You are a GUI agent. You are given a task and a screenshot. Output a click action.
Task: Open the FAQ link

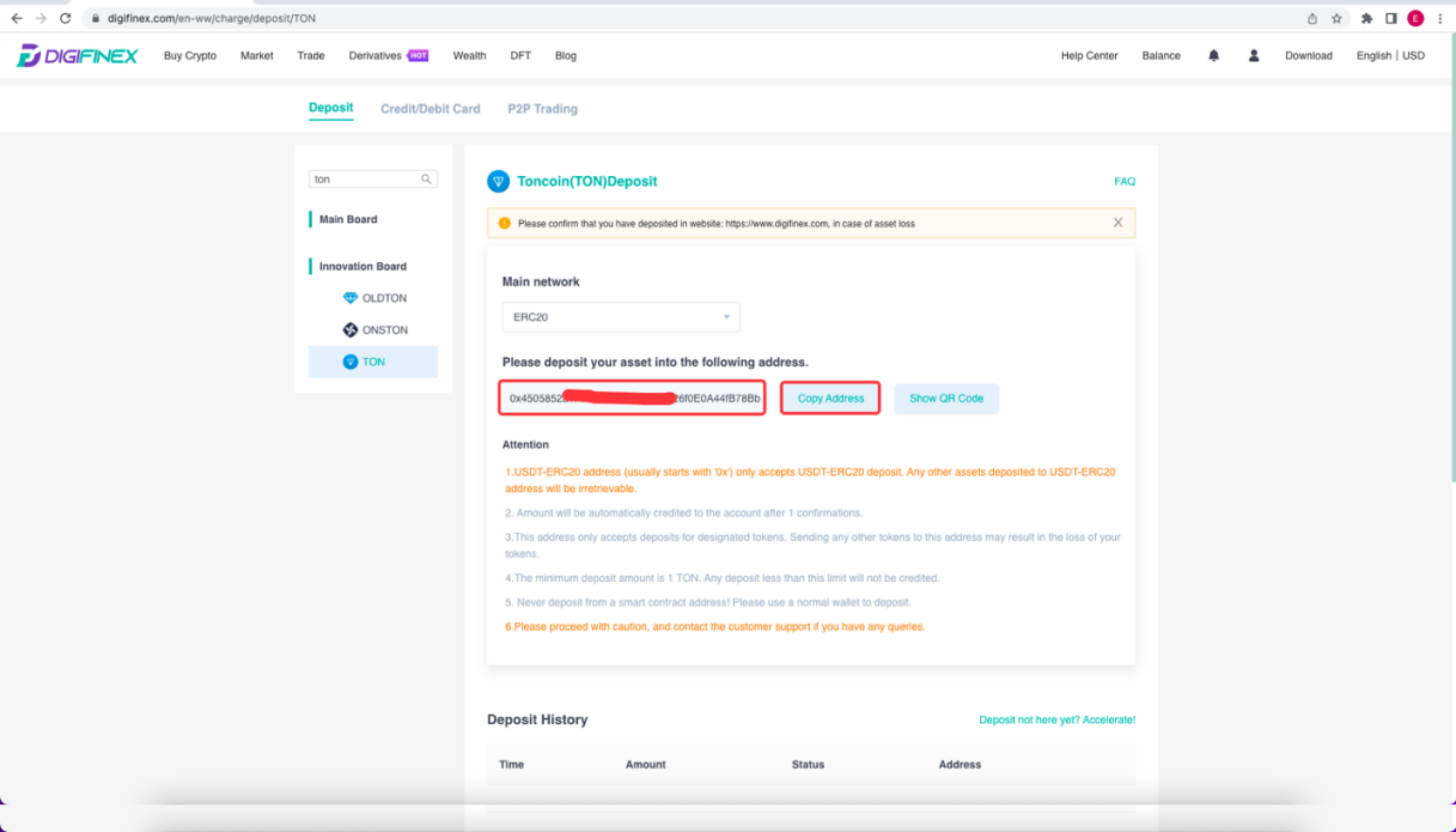pyautogui.click(x=1124, y=181)
